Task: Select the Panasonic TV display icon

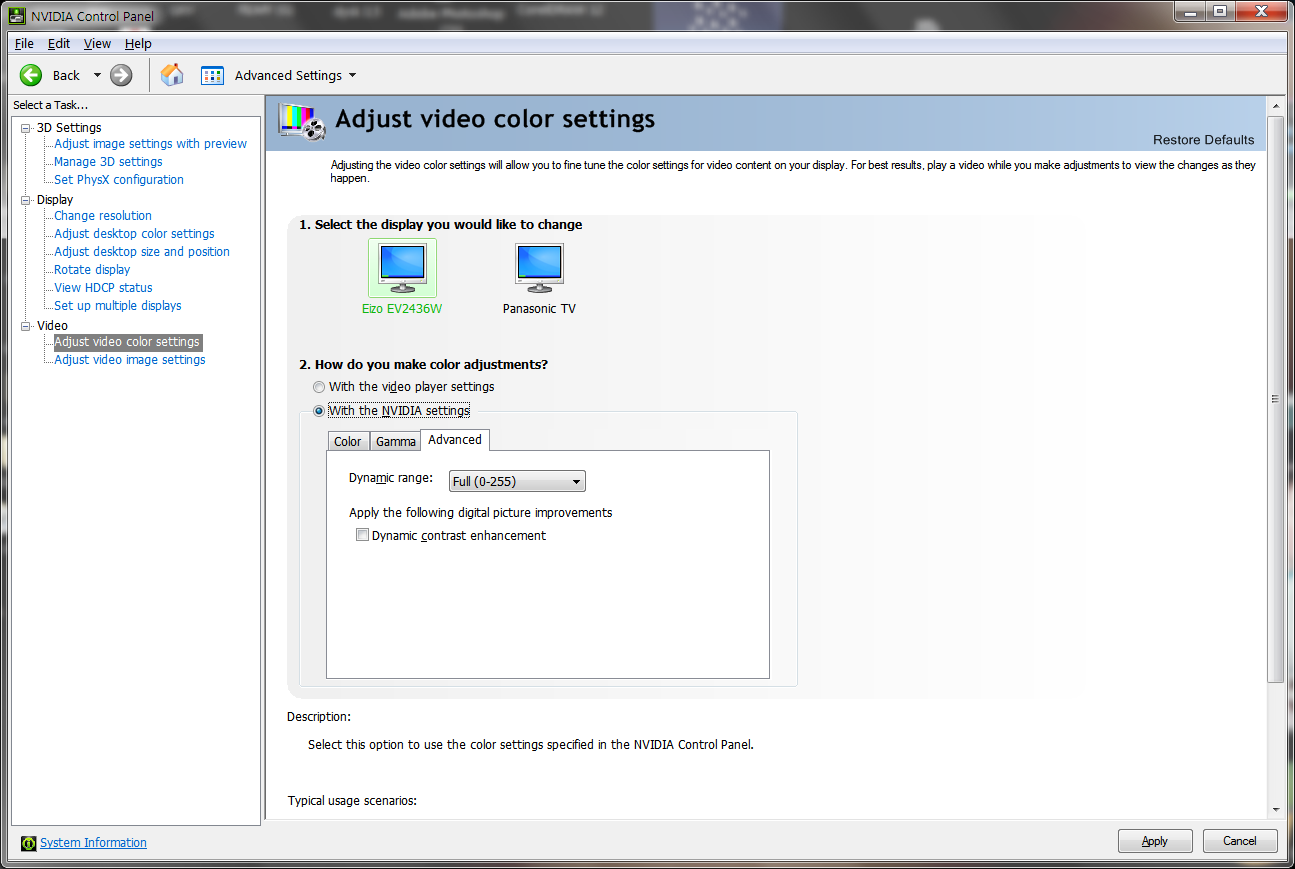Action: pyautogui.click(x=539, y=267)
